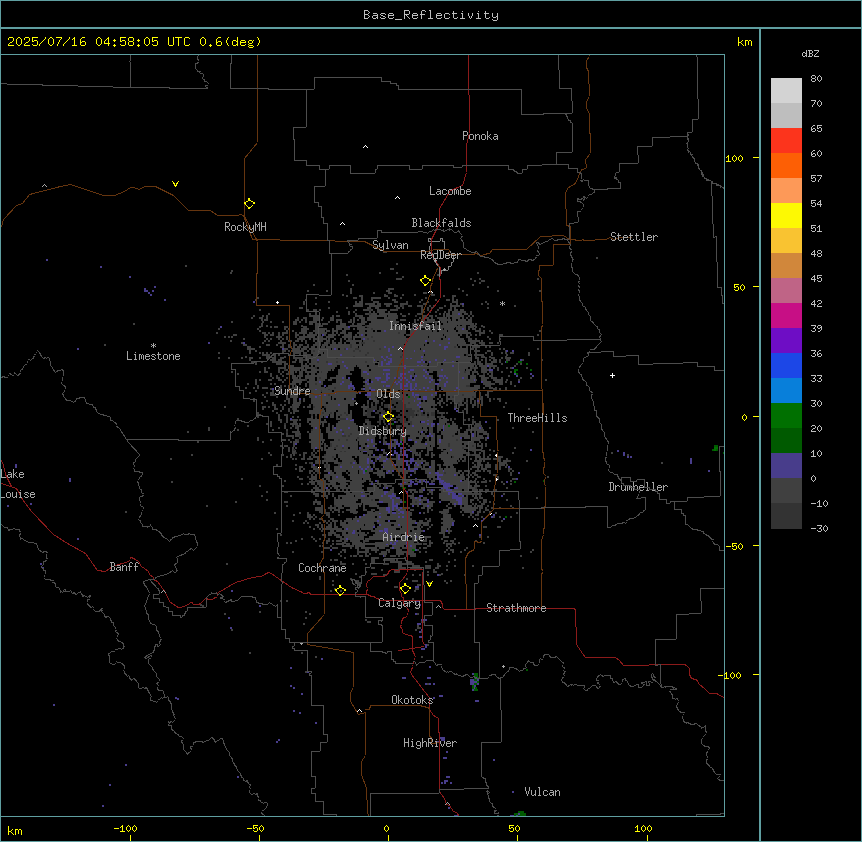
Task: Click the Innisfail city label
Action: click(415, 326)
